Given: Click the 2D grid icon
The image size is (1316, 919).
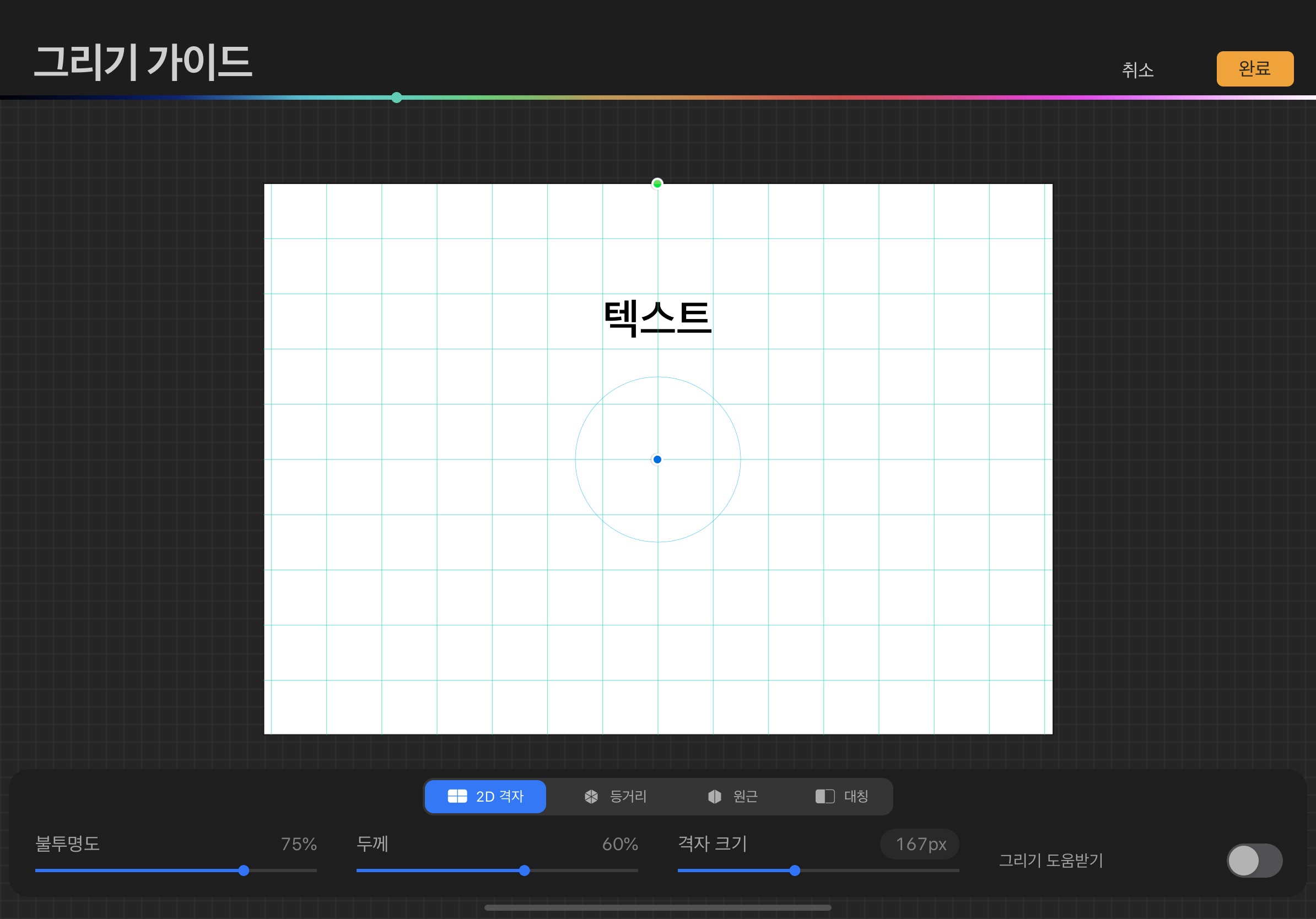Looking at the screenshot, I should (x=457, y=796).
